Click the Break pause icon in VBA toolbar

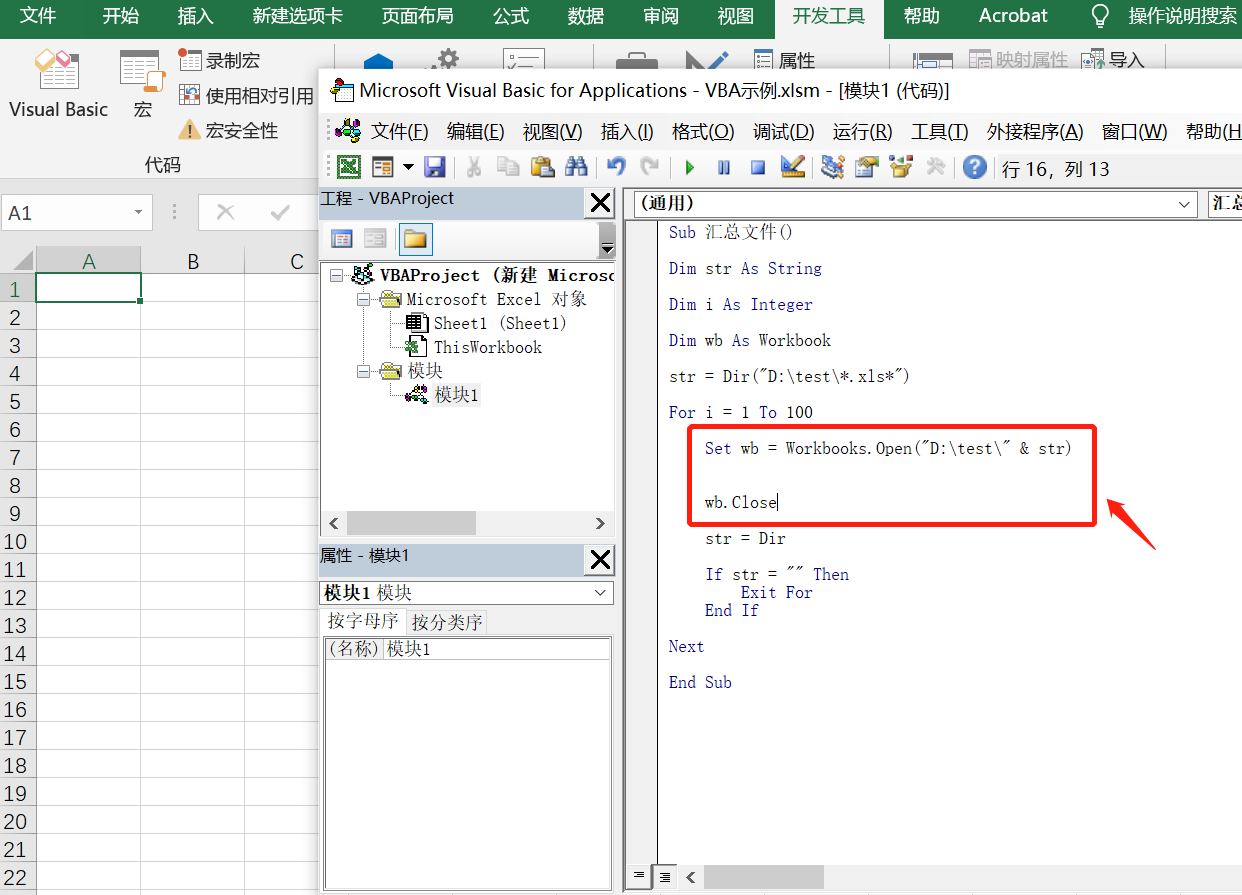click(x=724, y=168)
